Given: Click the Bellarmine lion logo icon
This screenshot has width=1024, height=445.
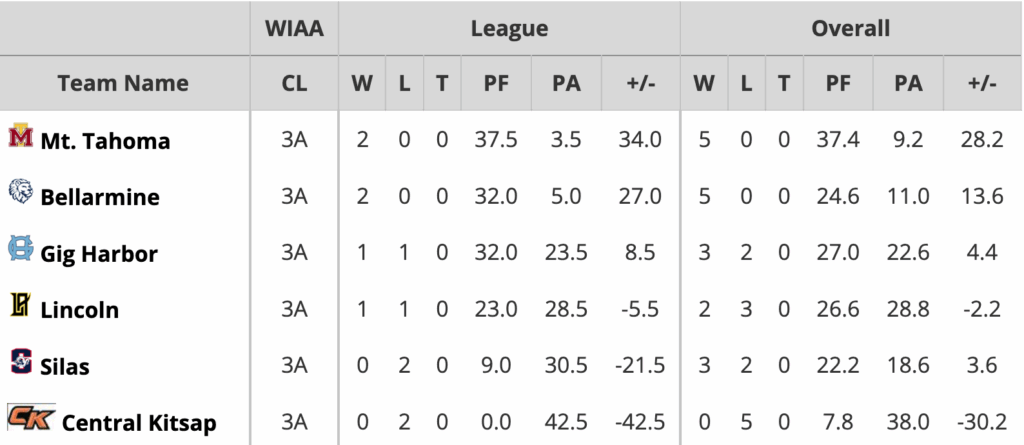Looking at the screenshot, I should tap(21, 193).
